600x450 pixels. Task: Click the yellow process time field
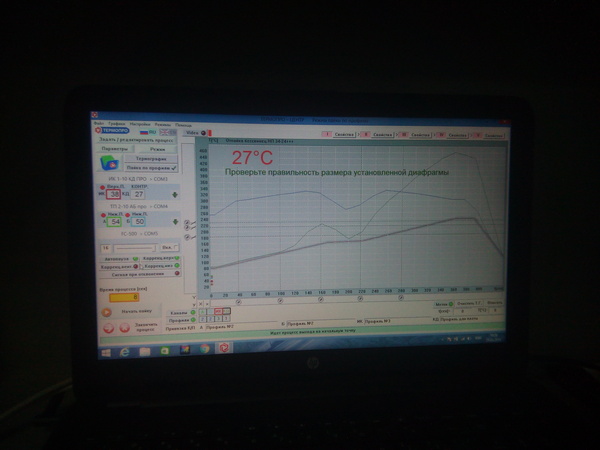pyautogui.click(x=123, y=296)
